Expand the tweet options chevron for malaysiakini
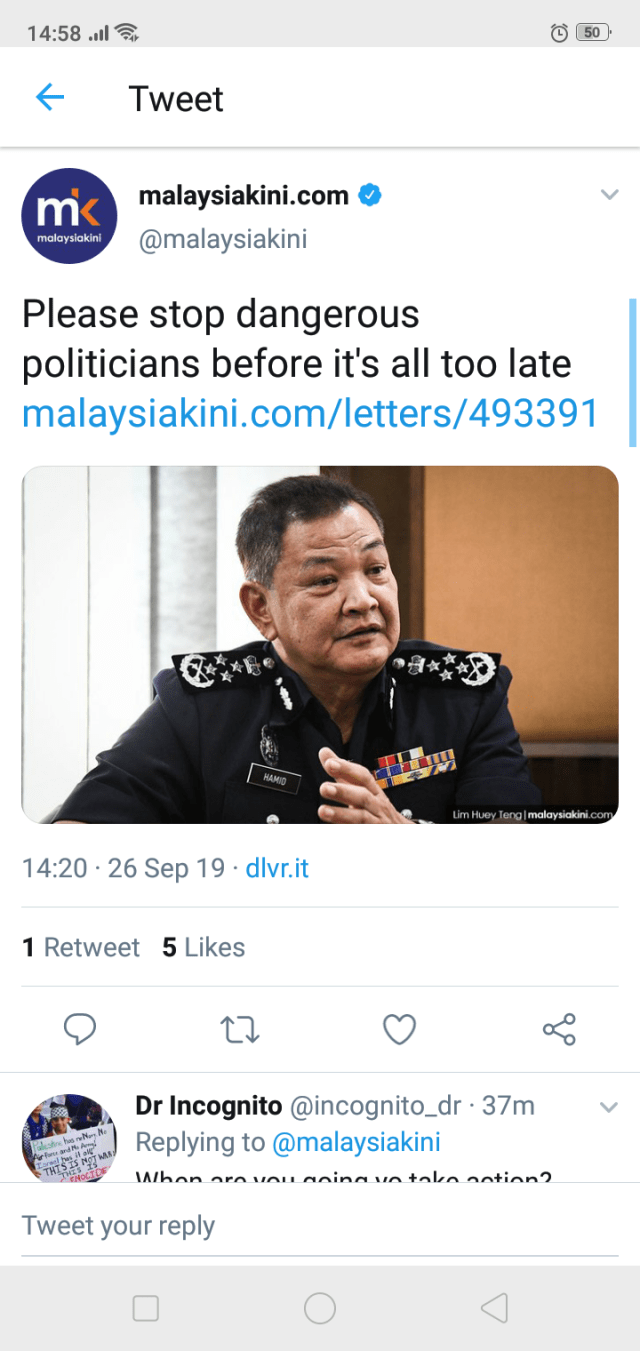The height and width of the screenshot is (1351, 640). pos(609,195)
